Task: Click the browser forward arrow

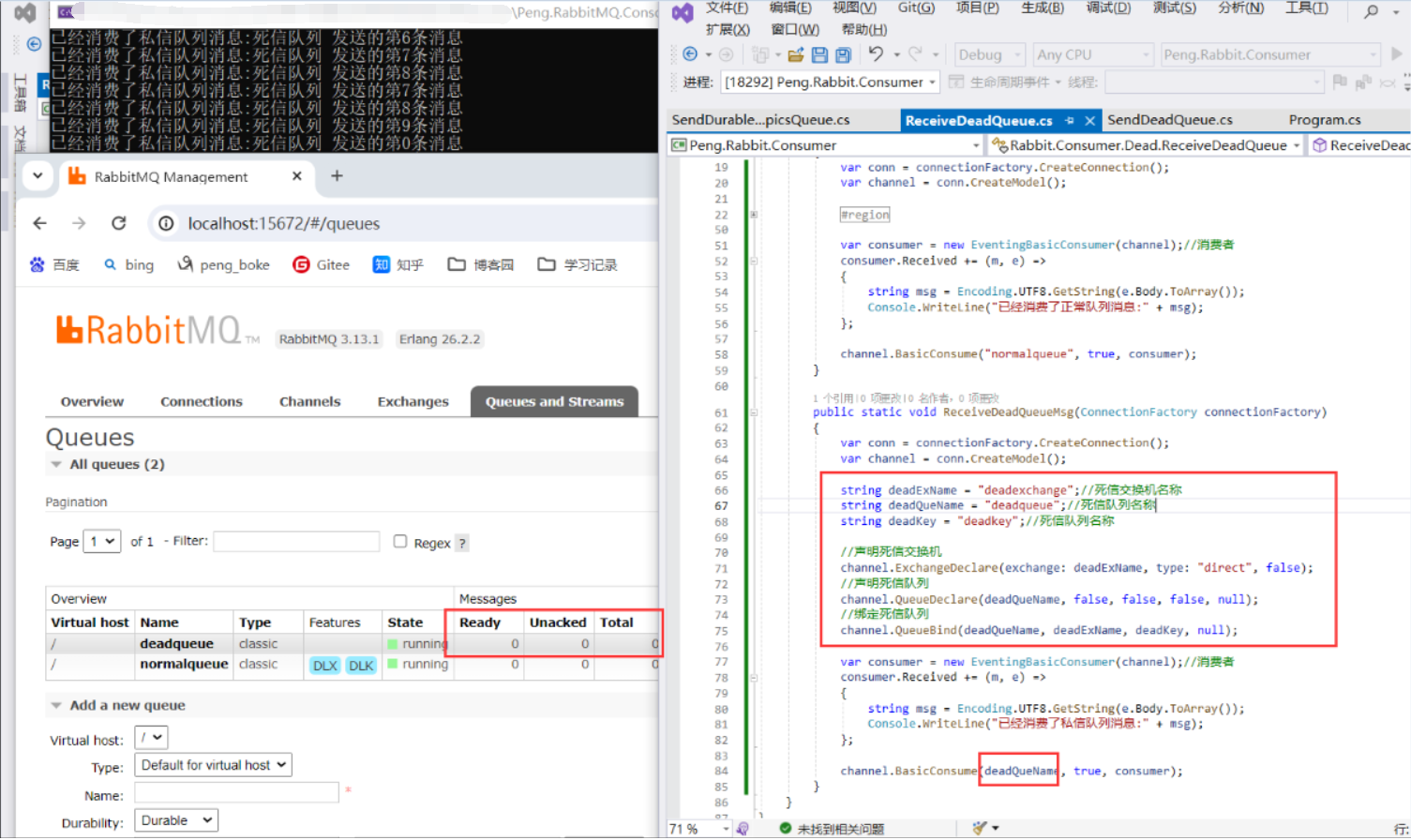Action: click(79, 223)
